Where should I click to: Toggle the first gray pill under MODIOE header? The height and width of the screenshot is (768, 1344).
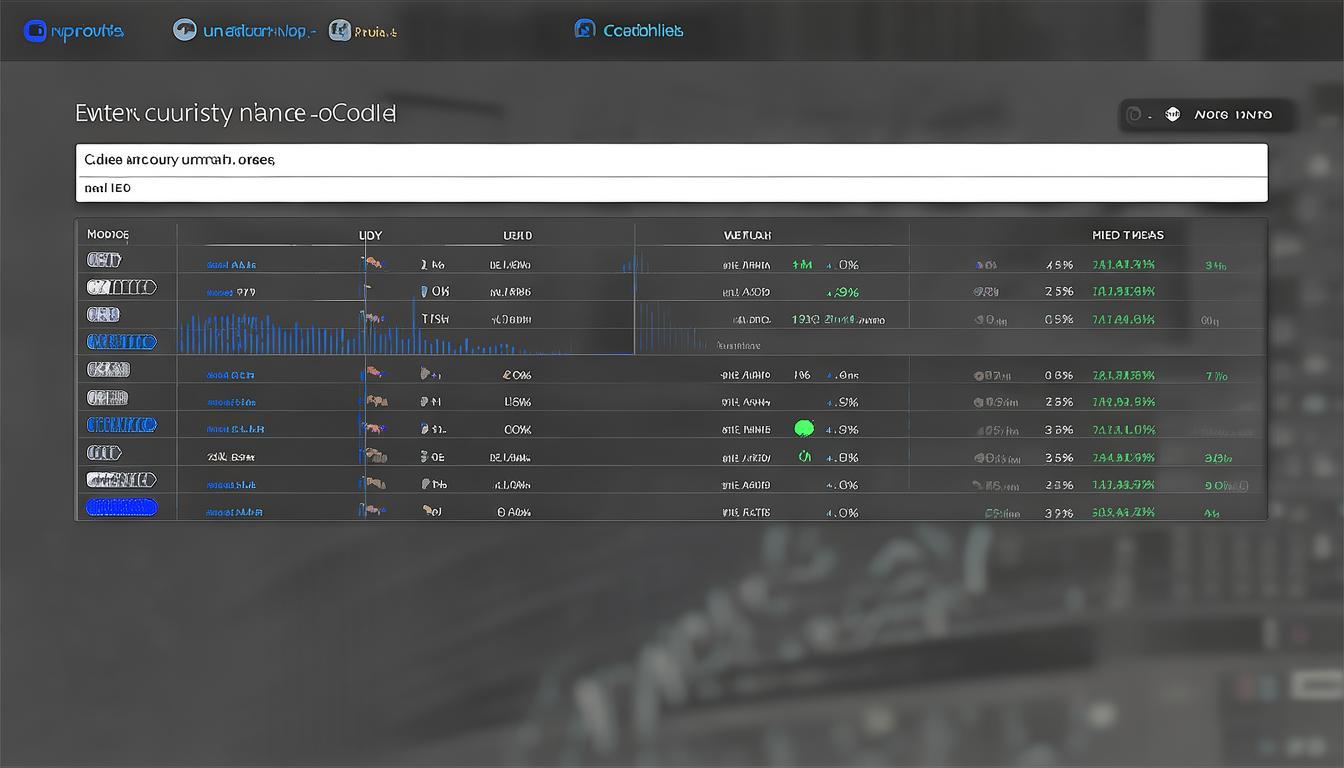click(104, 260)
